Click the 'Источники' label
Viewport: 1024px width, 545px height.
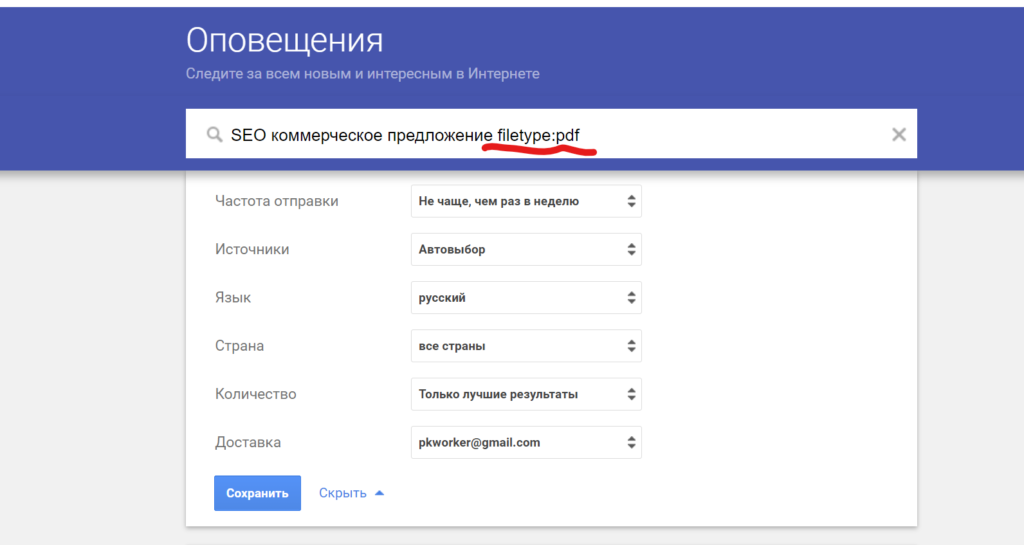click(252, 249)
